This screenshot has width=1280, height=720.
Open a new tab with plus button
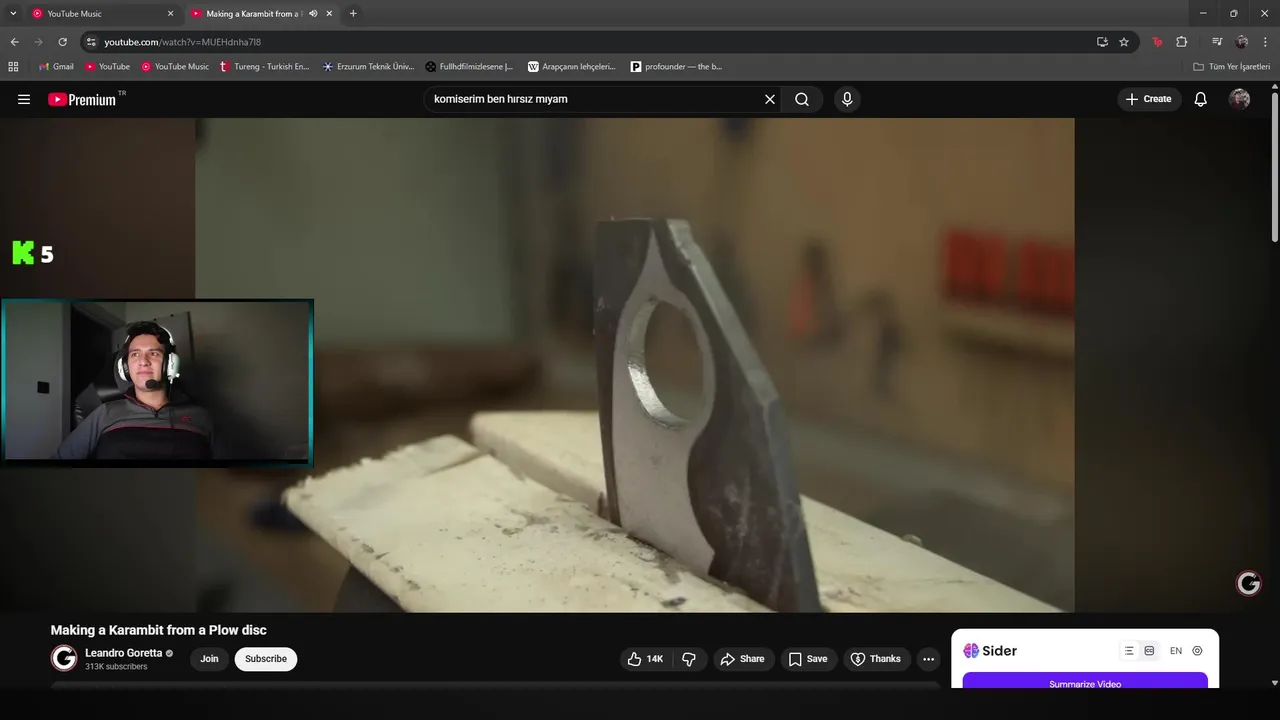[353, 14]
